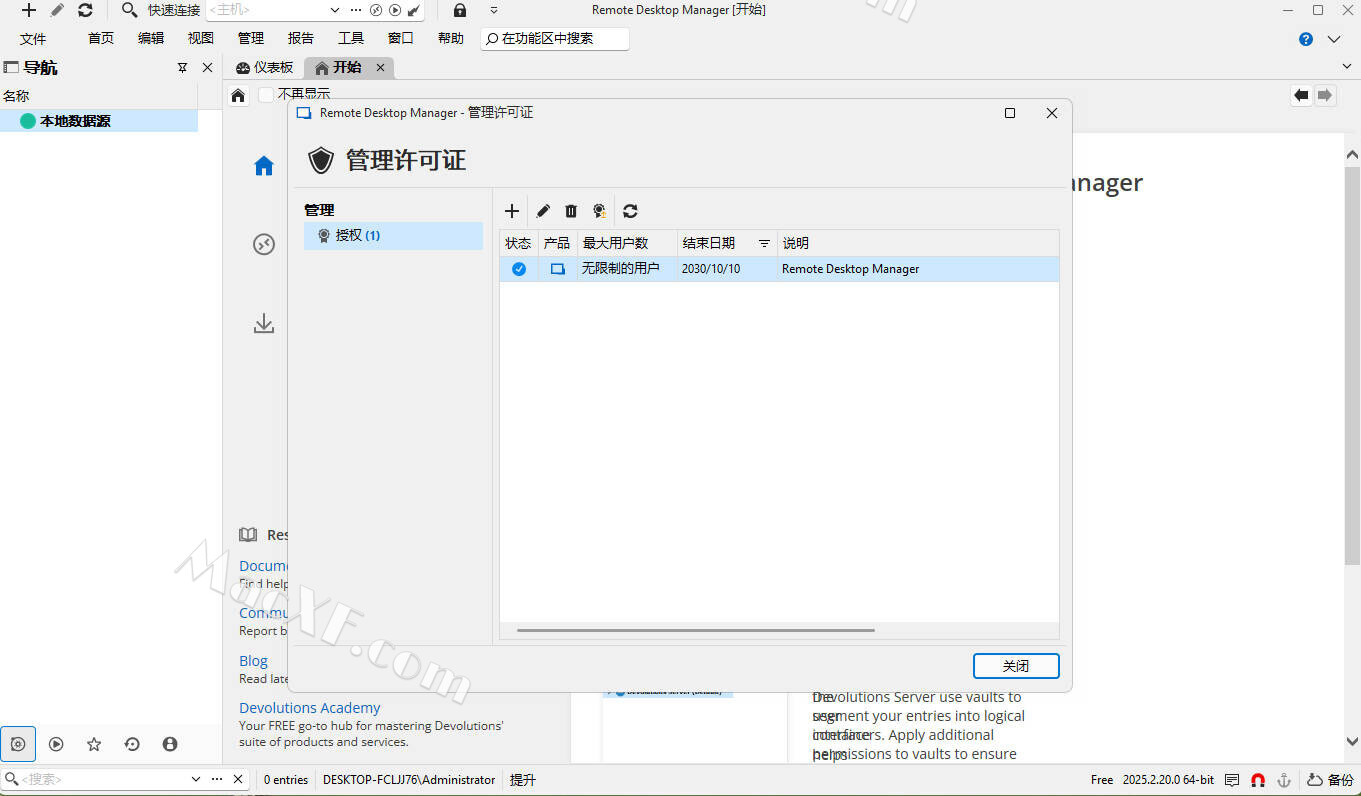Expand bottom search box dropdown
Viewport: 1361px width, 796px height.
point(196,779)
